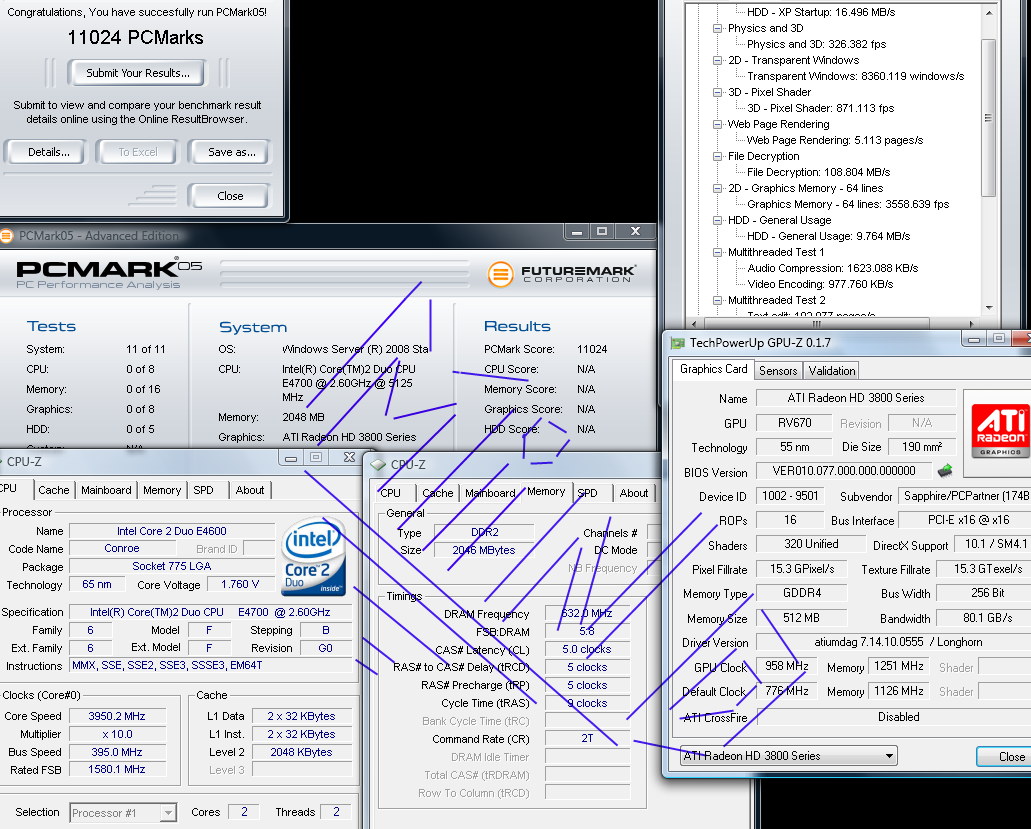This screenshot has width=1031, height=829.
Task: Maximize the PCMark05 Advanced Edition window
Action: pos(602,231)
